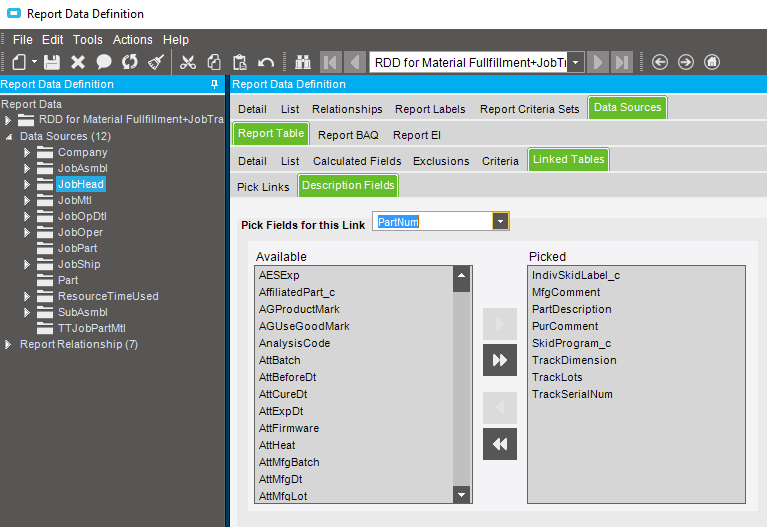This screenshot has height=527, width=767.
Task: Switch to the Report Criteria Sets tab
Action: (529, 109)
